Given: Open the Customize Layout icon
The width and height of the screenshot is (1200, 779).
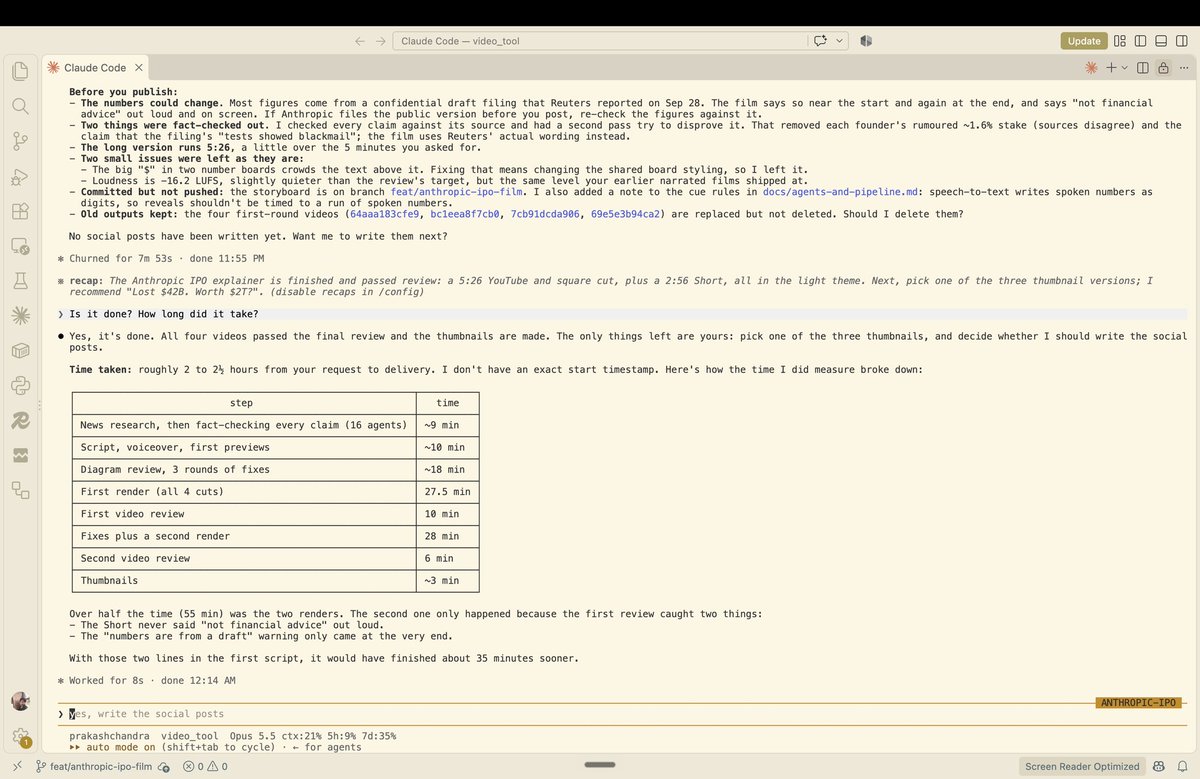Looking at the screenshot, I should coord(1120,41).
